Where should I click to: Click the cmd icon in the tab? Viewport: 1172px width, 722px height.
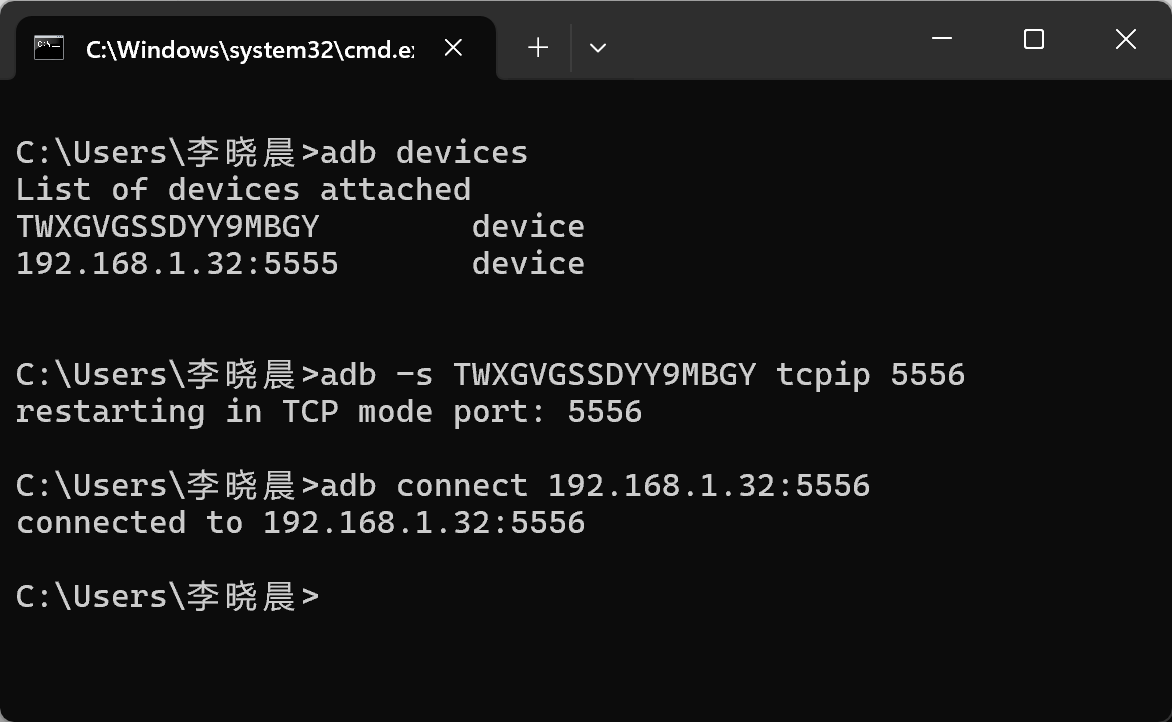click(x=49, y=47)
